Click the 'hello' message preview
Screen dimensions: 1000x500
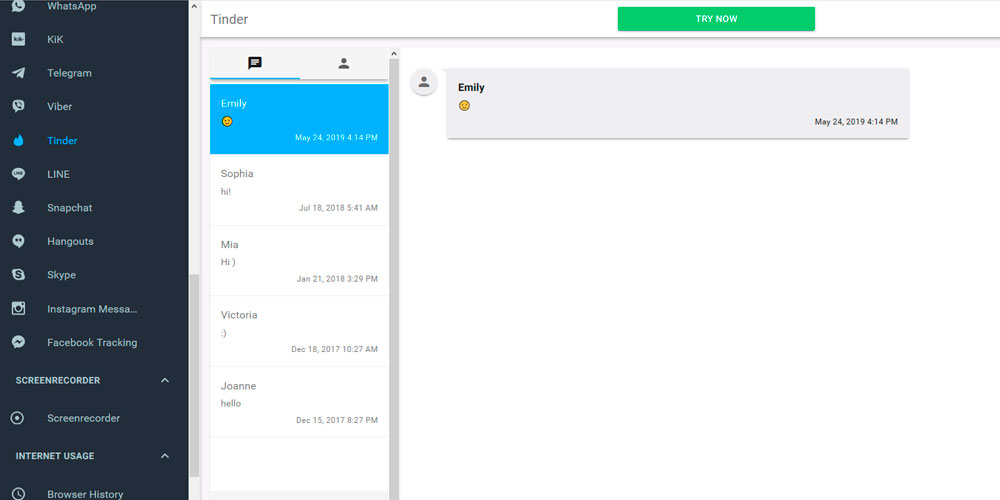click(x=231, y=403)
